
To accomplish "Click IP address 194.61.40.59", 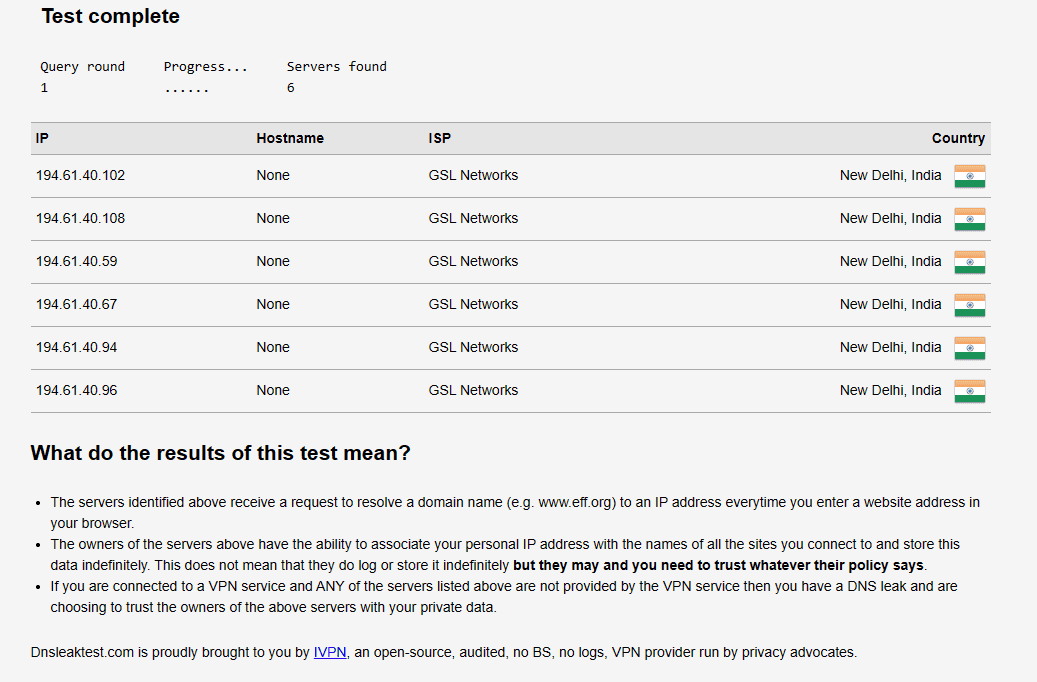I will (77, 261).
